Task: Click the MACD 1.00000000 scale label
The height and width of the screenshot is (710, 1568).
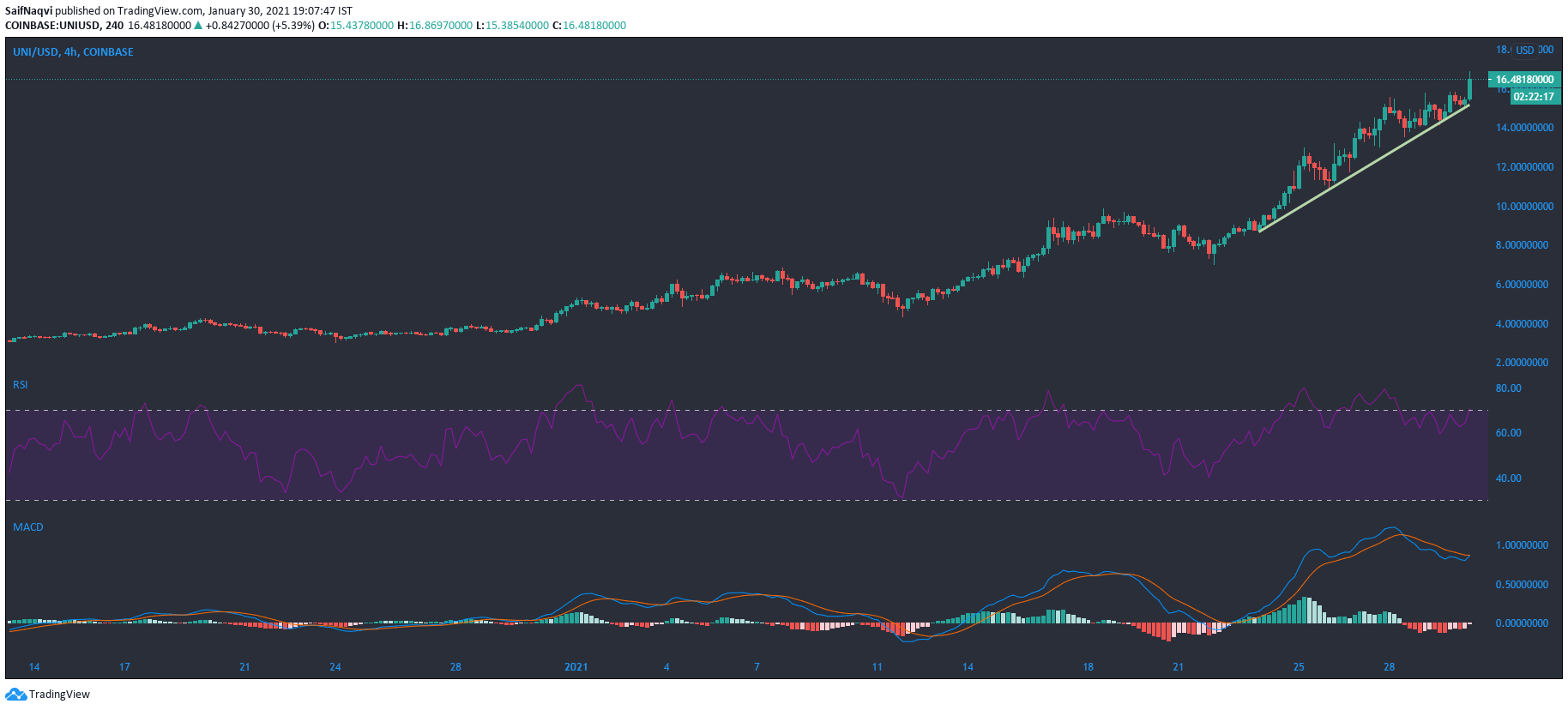Action: [1522, 545]
